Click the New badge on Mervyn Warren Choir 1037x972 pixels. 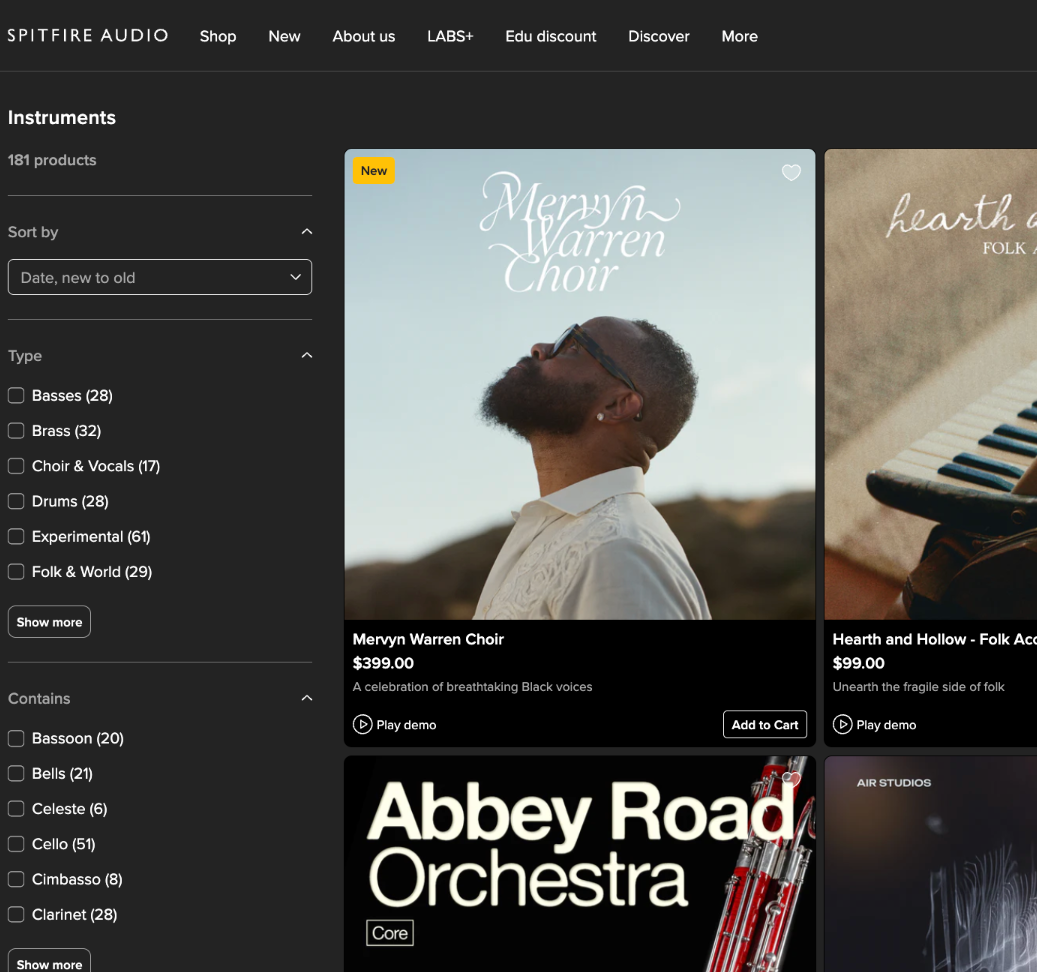click(374, 171)
